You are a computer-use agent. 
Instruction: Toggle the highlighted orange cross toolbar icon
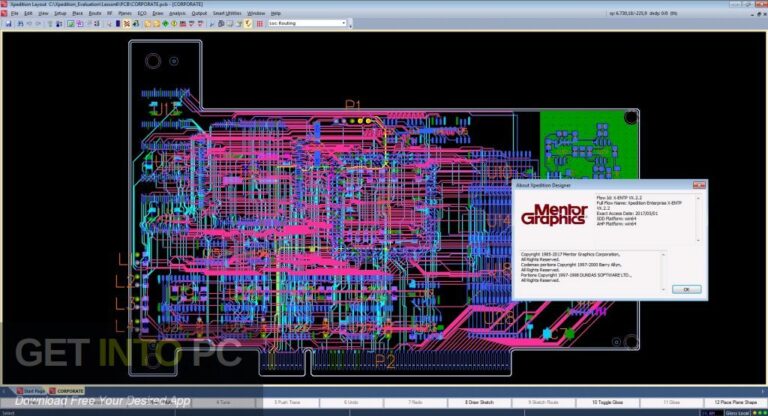[127, 24]
